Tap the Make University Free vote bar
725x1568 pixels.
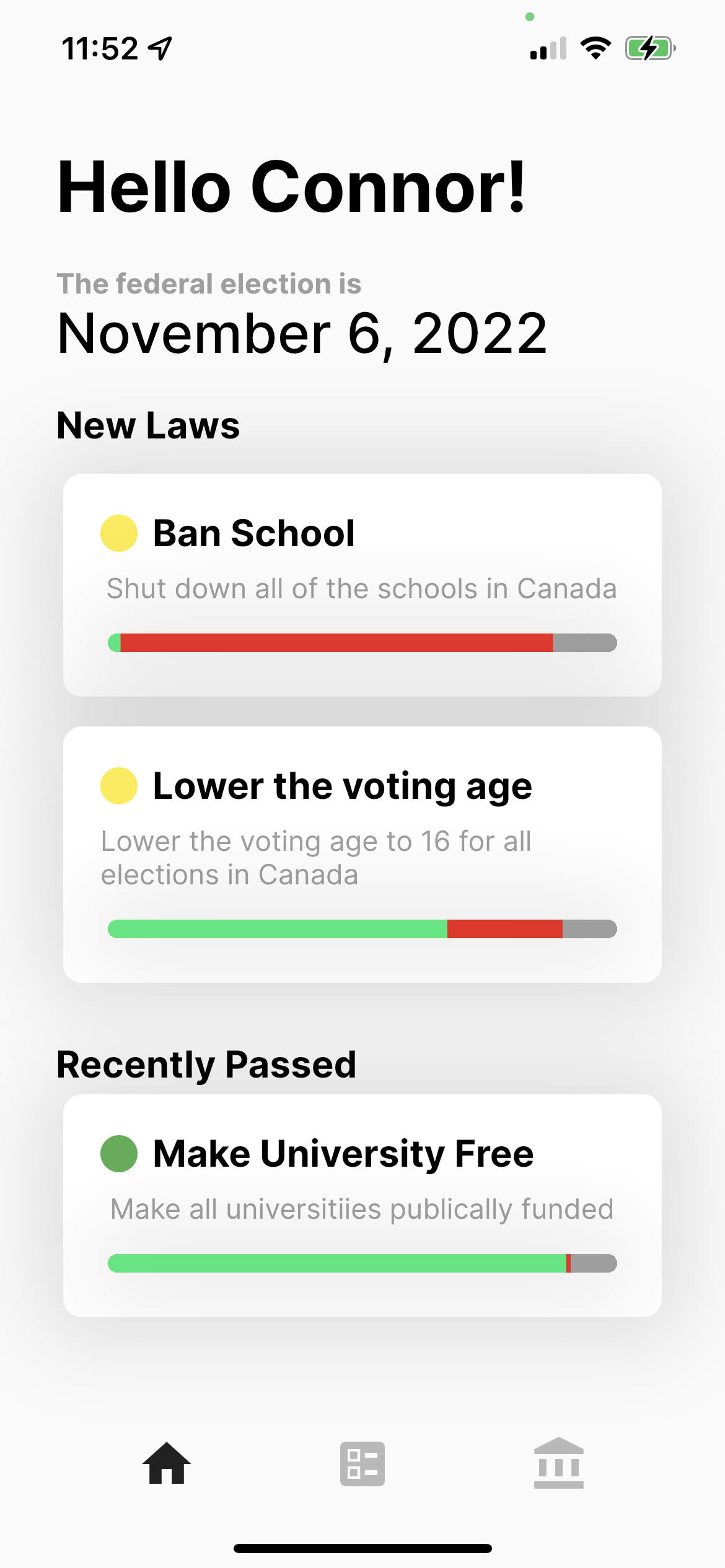tap(362, 1263)
